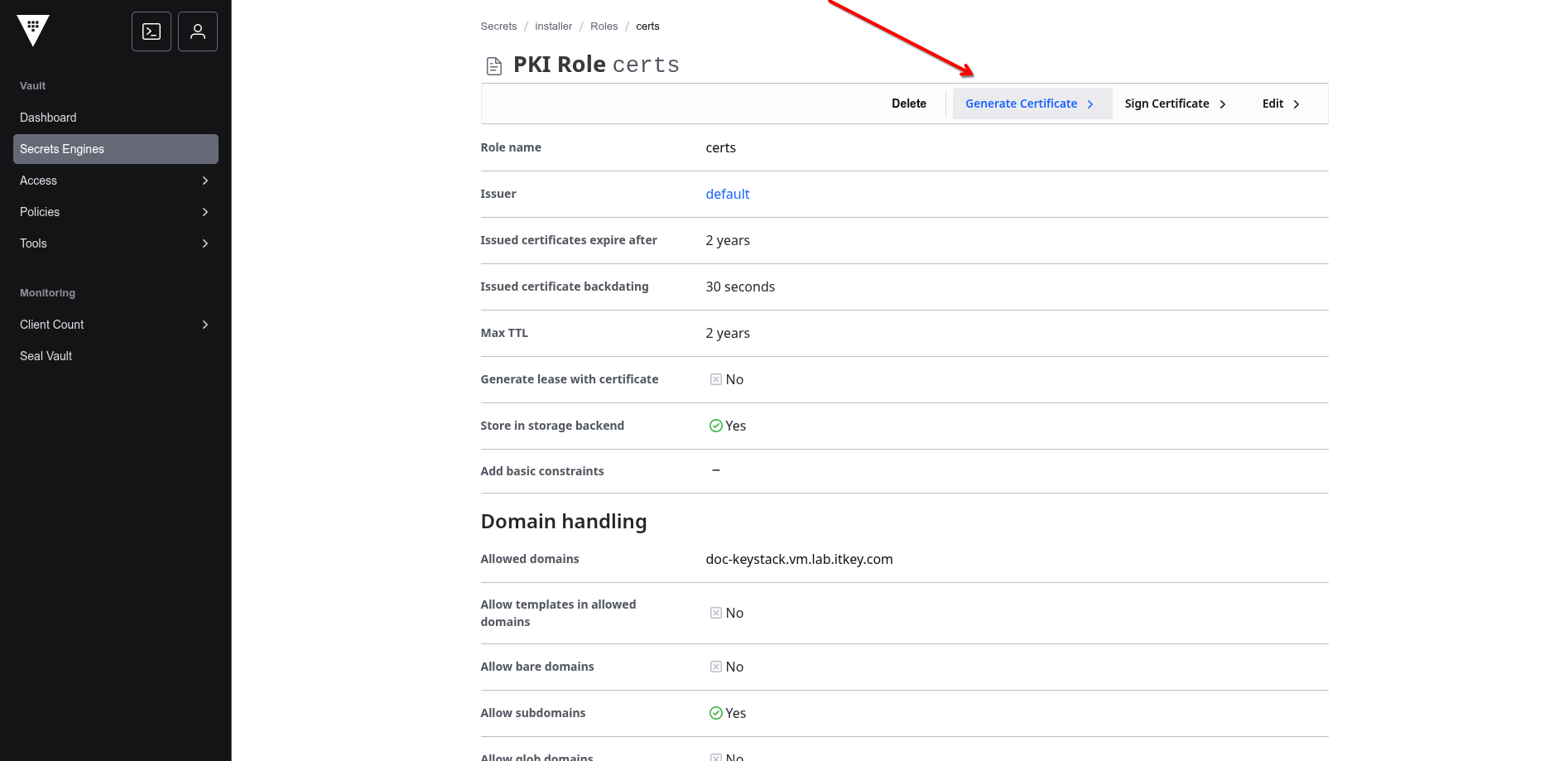
Task: Click the X icon beside Allow bare domains
Action: pos(715,667)
